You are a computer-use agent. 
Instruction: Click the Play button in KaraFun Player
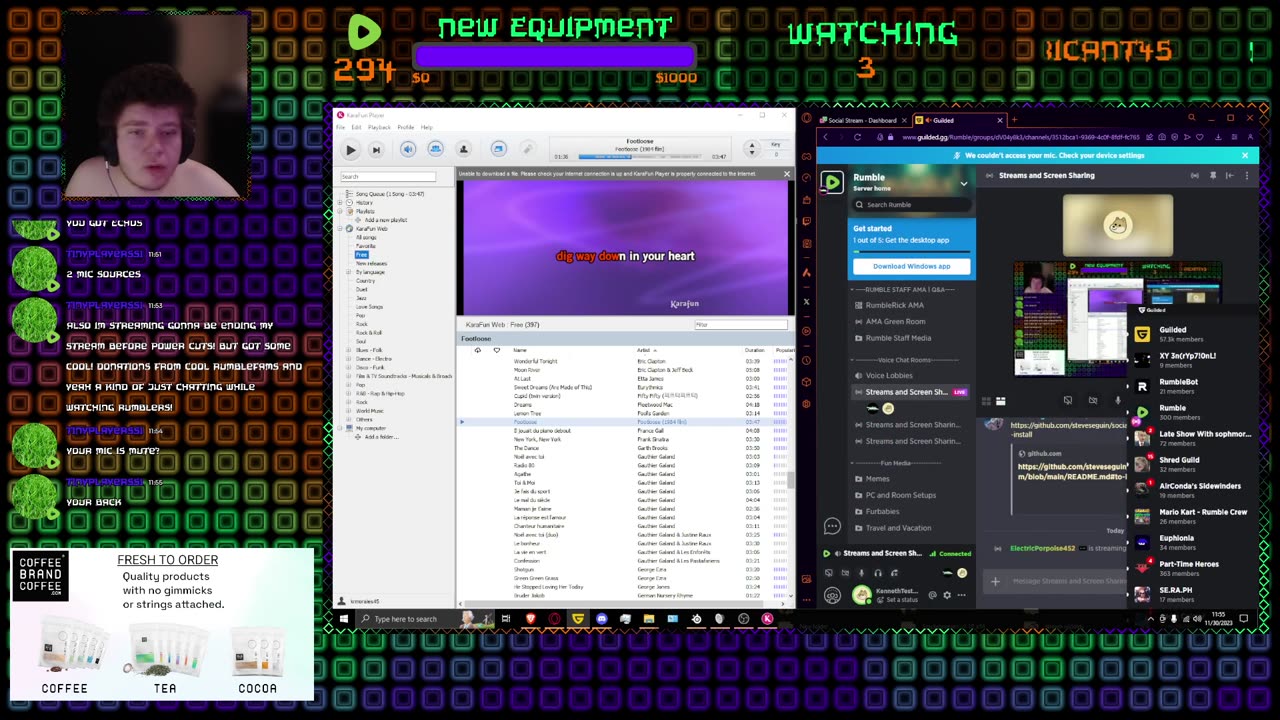tap(350, 150)
